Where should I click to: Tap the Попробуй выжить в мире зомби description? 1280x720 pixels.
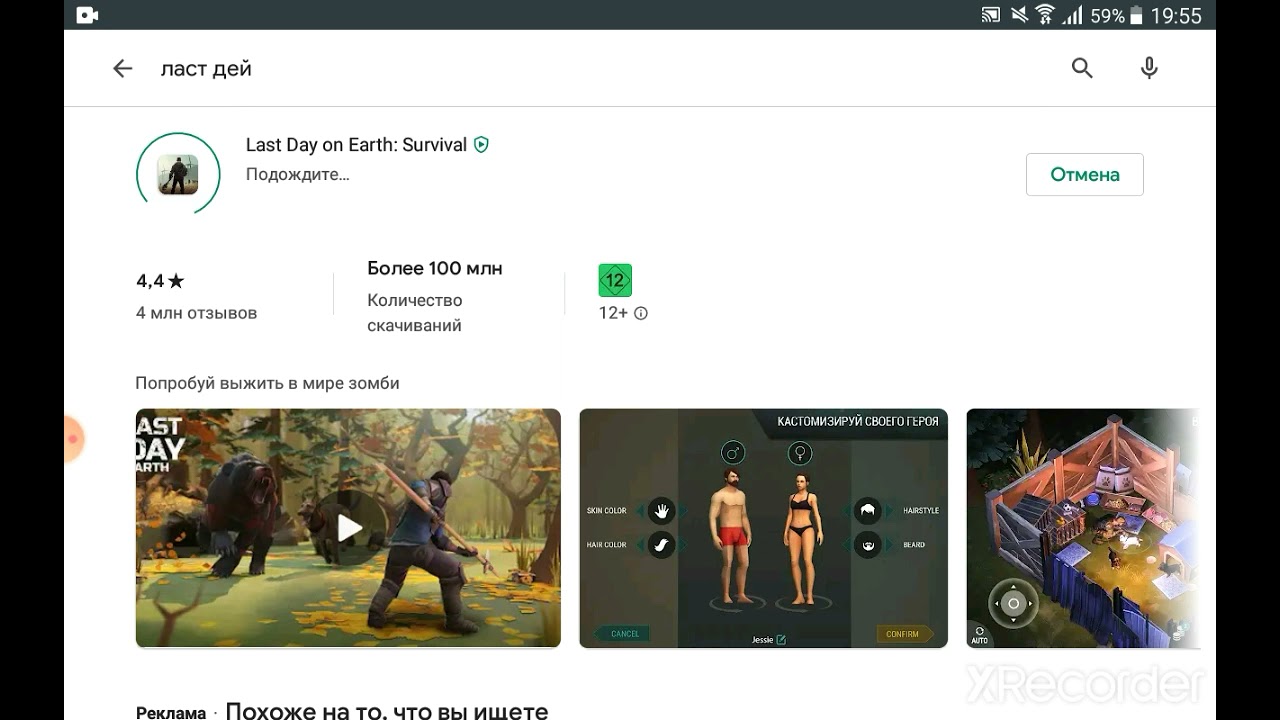(x=267, y=383)
